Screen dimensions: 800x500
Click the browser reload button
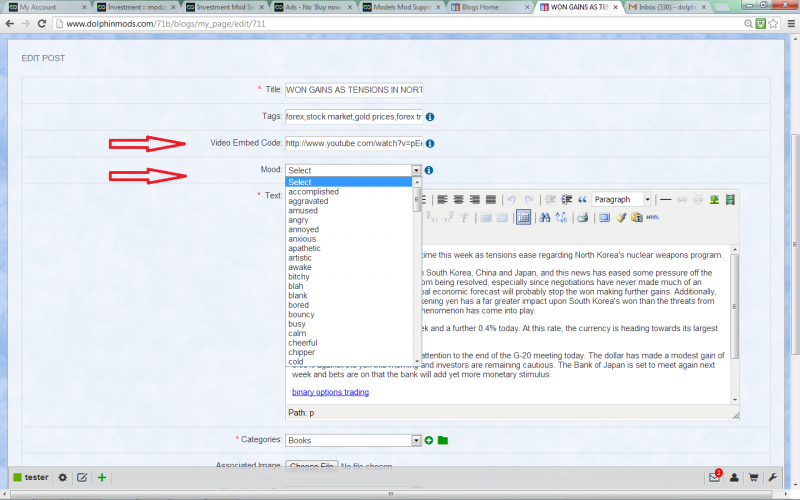pyautogui.click(x=42, y=23)
